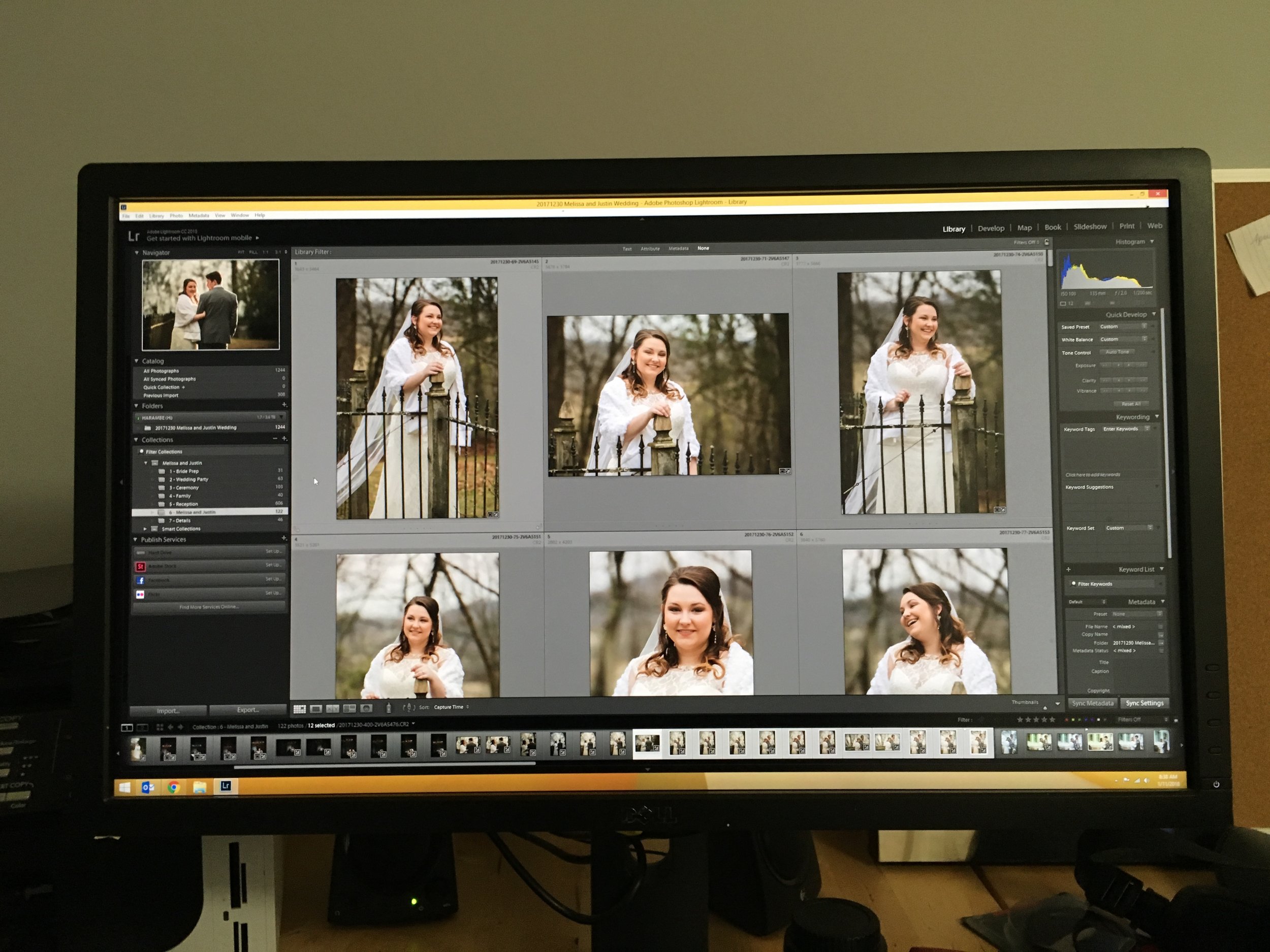Image resolution: width=1270 pixels, height=952 pixels.
Task: Collapse the Quick Develop panel
Action: [1154, 314]
